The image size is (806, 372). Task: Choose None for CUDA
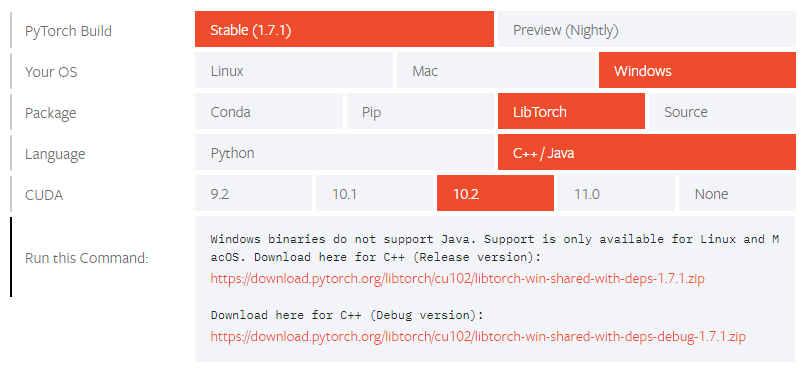737,194
